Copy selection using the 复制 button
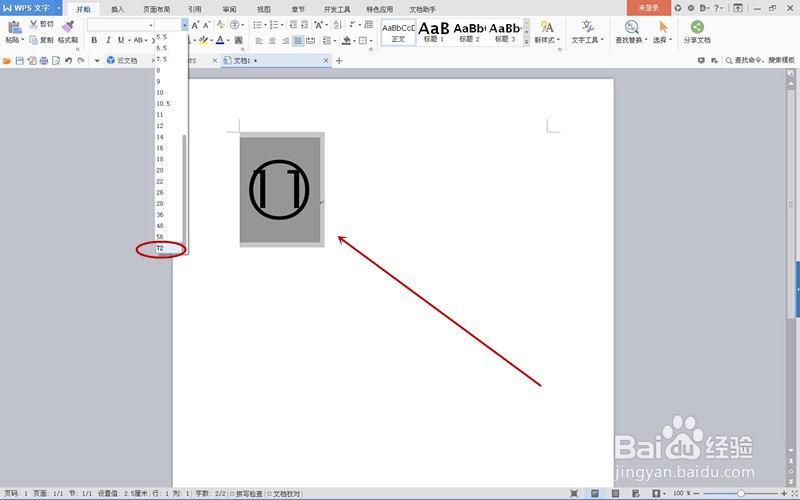The image size is (800, 500). point(42,40)
